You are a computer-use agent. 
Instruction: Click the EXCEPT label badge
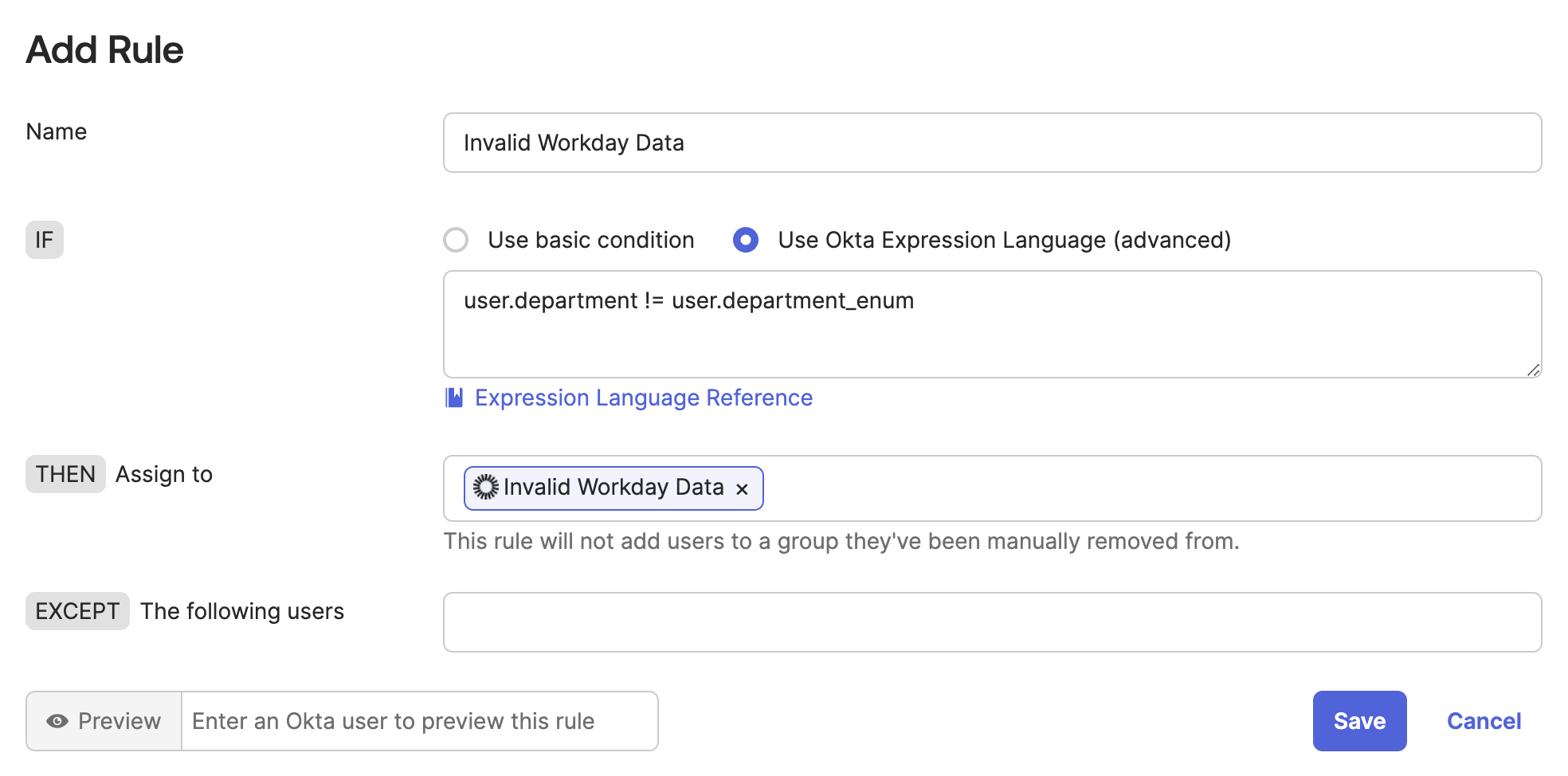point(77,611)
